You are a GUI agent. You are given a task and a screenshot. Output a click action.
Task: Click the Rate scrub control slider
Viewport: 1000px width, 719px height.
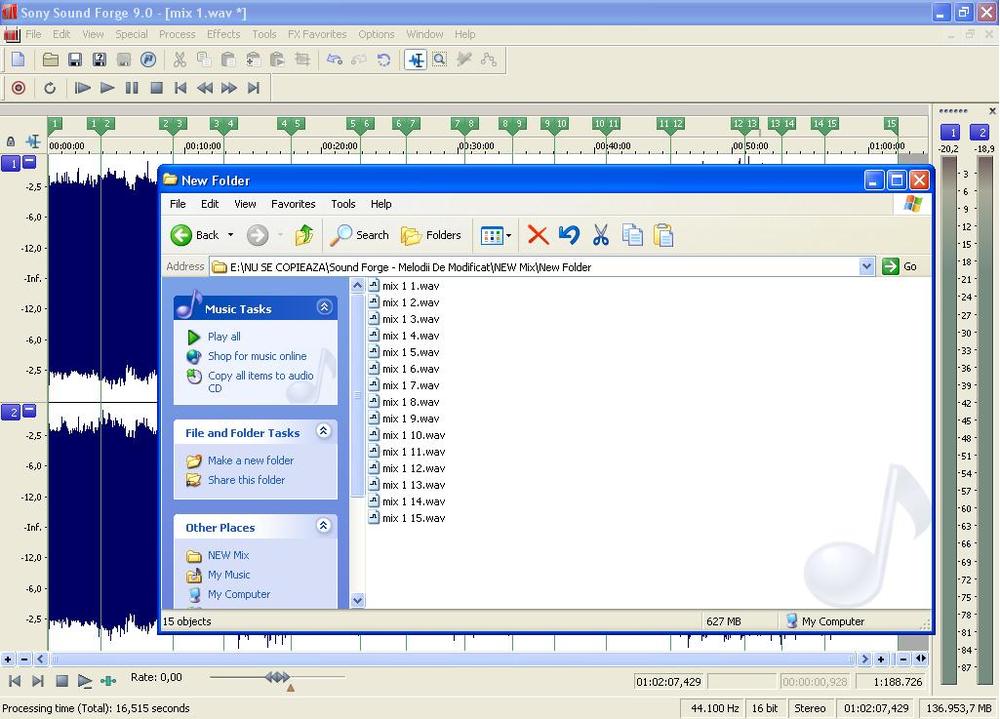277,677
